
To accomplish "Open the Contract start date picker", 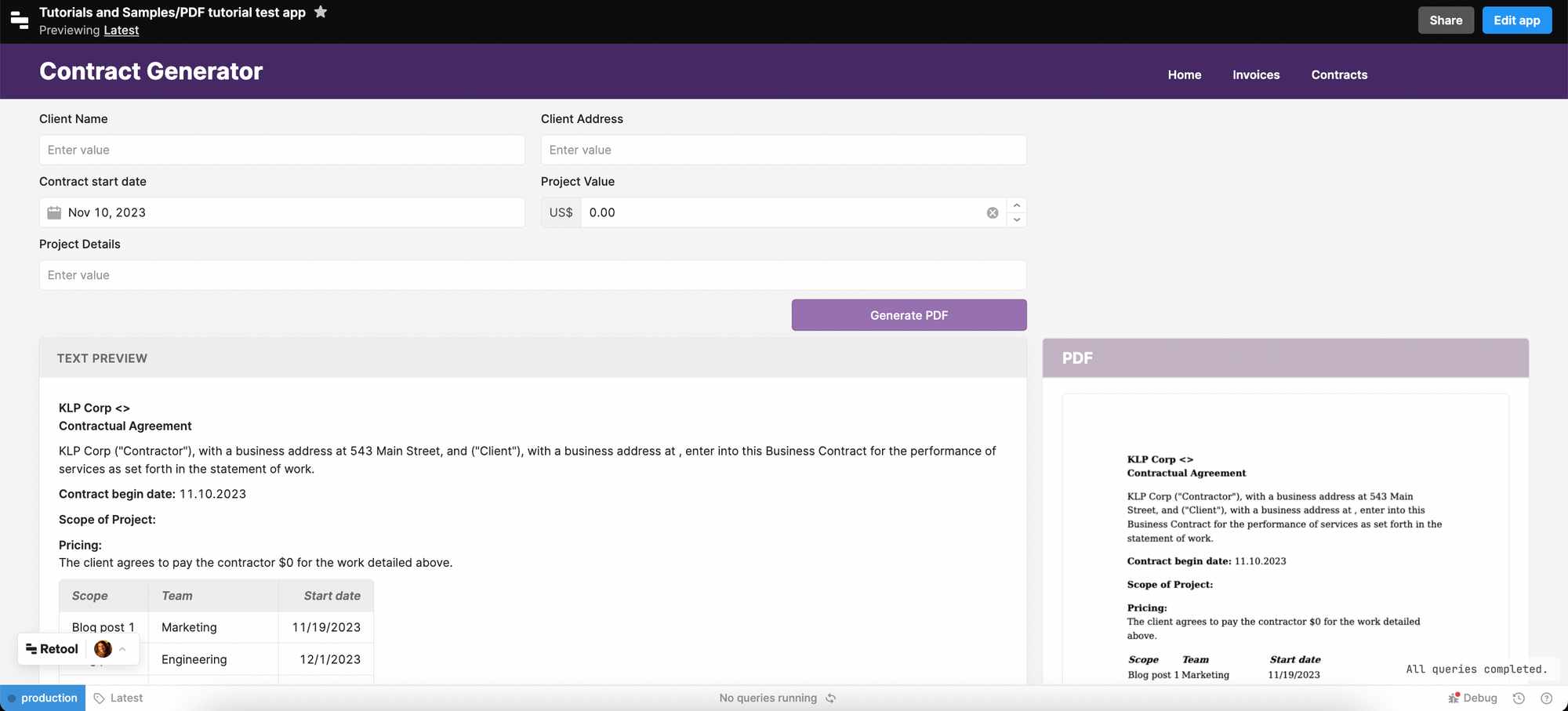I will pyautogui.click(x=282, y=212).
